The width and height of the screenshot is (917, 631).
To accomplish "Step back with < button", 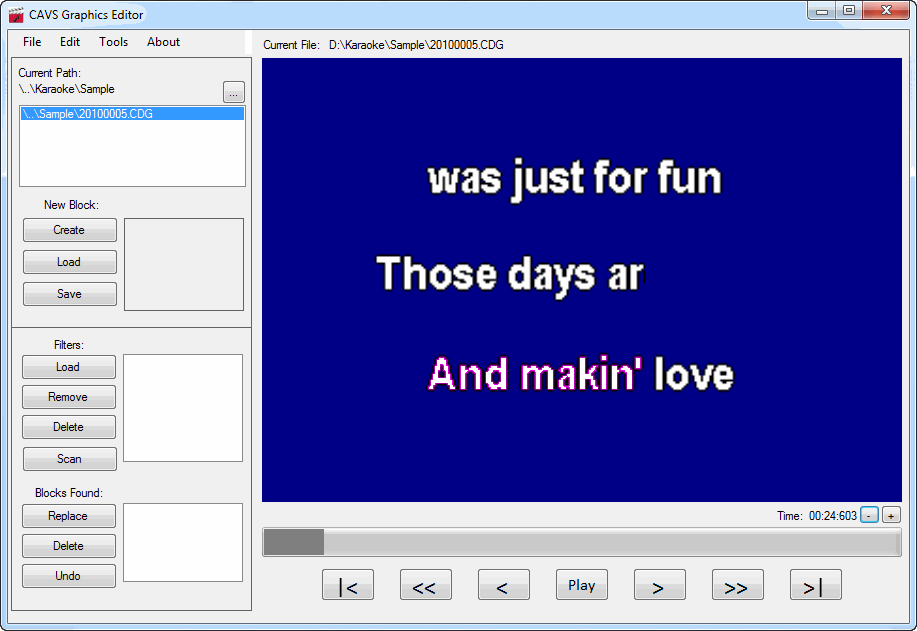I will [x=504, y=585].
